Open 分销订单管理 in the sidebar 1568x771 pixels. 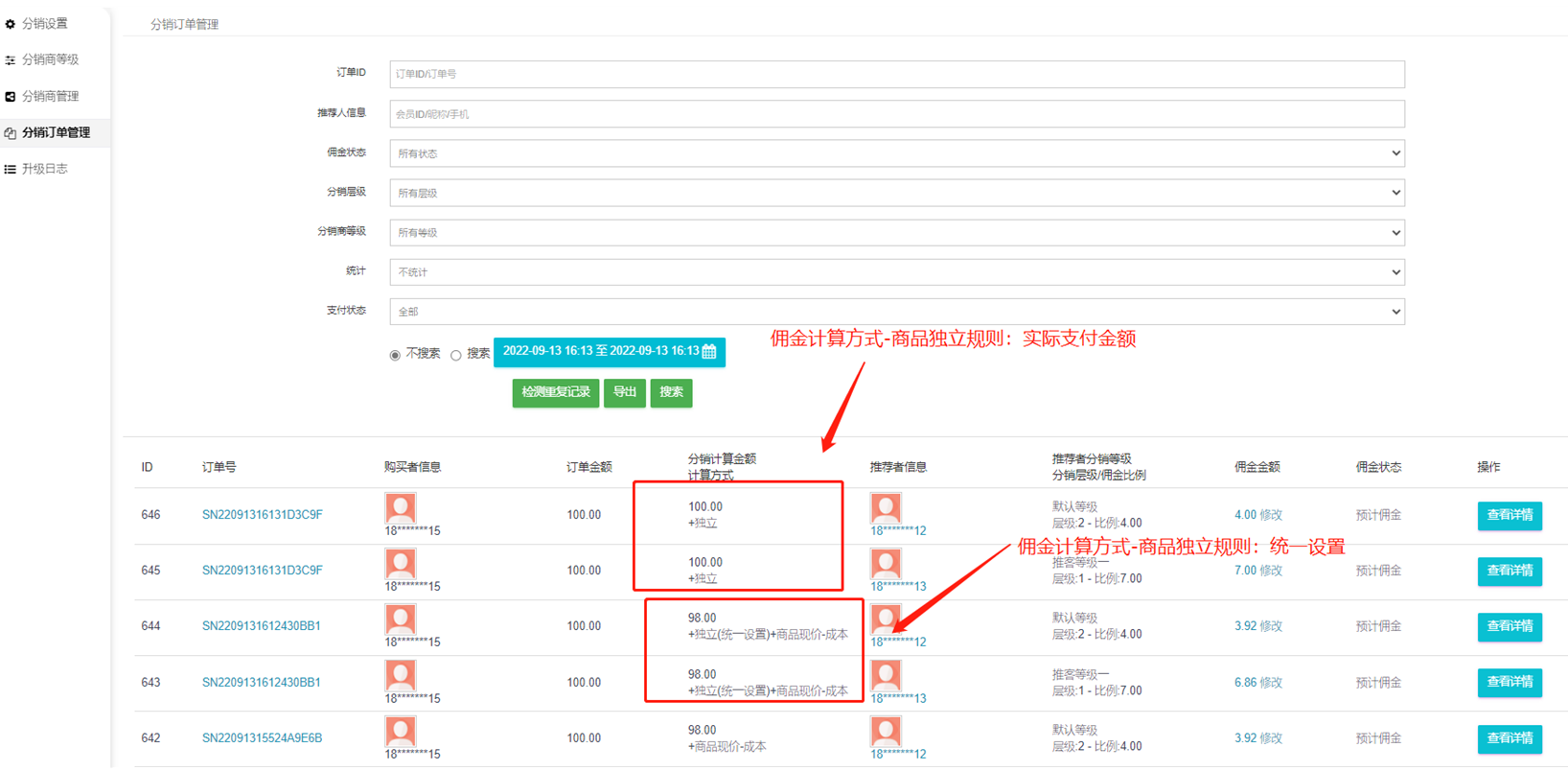[x=56, y=132]
